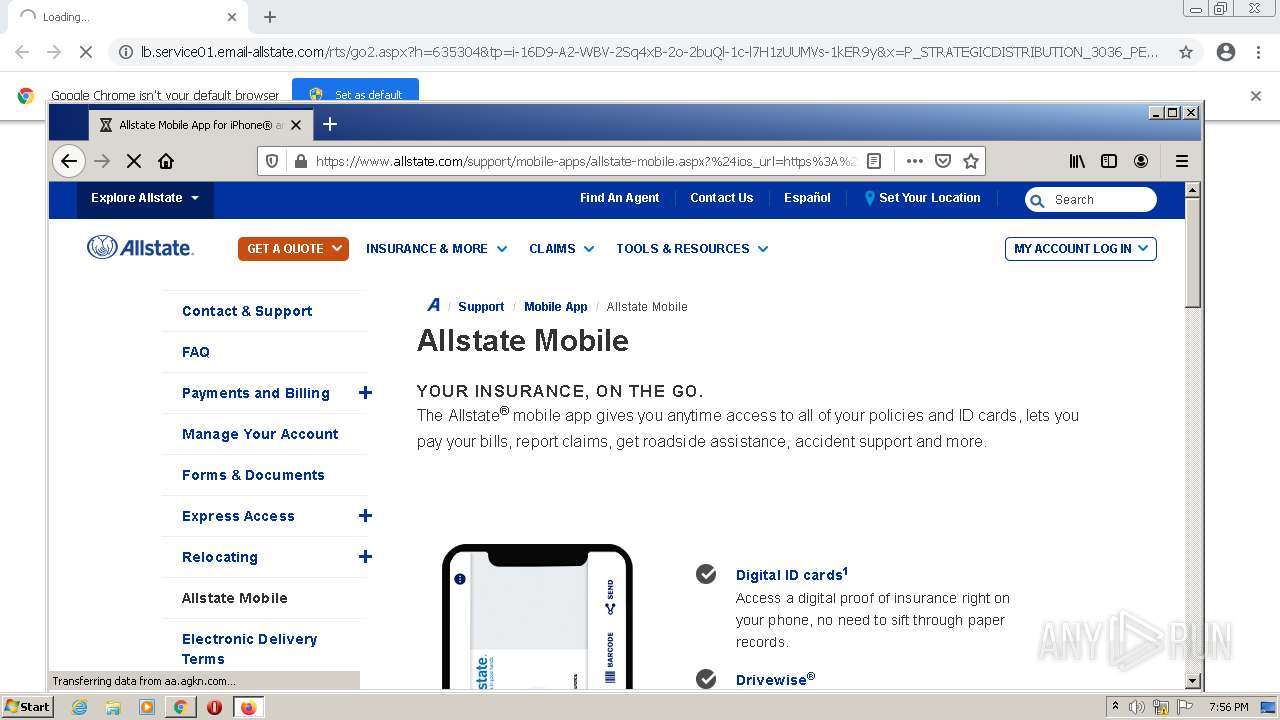The image size is (1280, 720).
Task: Click Mobile App breadcrumb link
Action: point(556,307)
